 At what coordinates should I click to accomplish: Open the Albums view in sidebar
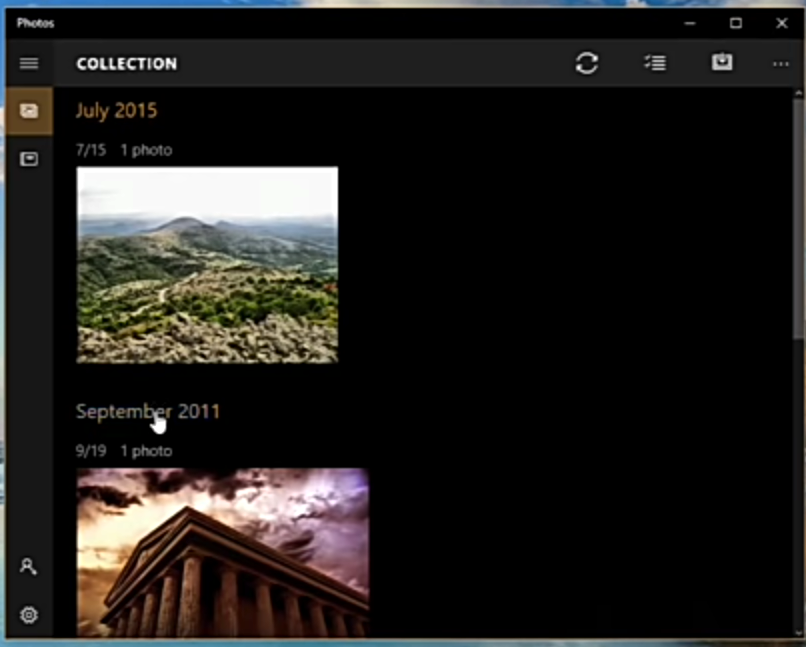(29, 159)
